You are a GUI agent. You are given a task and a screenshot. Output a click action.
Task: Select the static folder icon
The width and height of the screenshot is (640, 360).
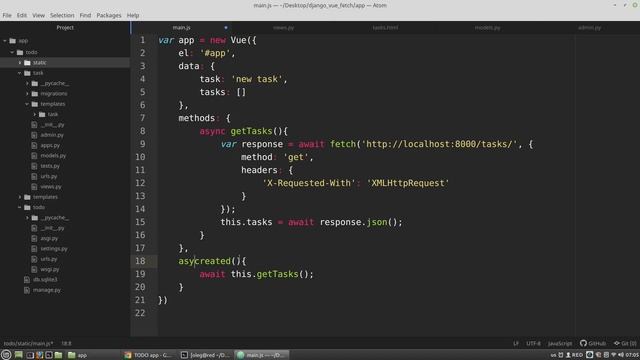point(27,62)
